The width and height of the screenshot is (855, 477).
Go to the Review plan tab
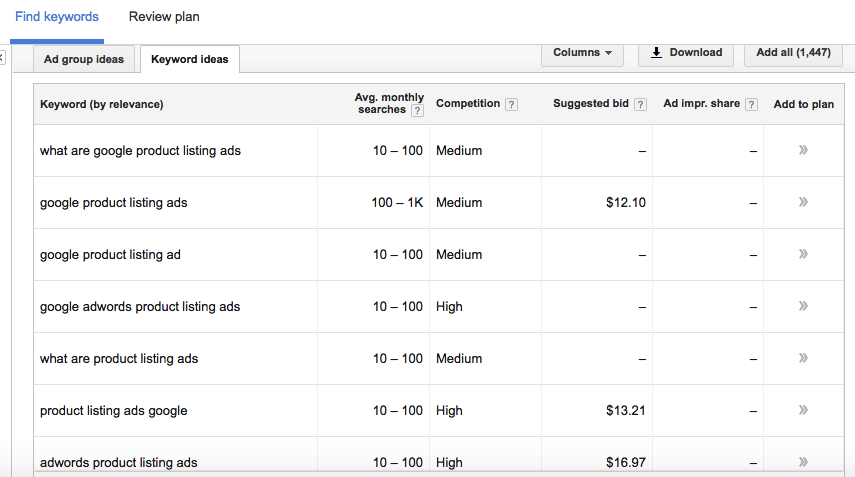(164, 17)
